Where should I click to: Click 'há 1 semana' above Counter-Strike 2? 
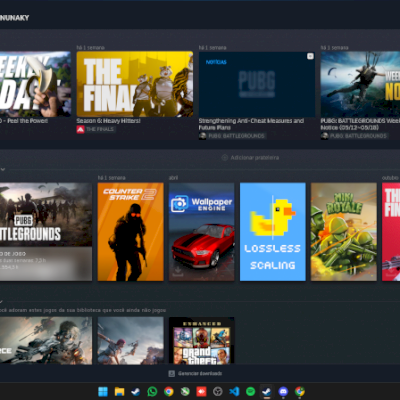pyautogui.click(x=112, y=178)
